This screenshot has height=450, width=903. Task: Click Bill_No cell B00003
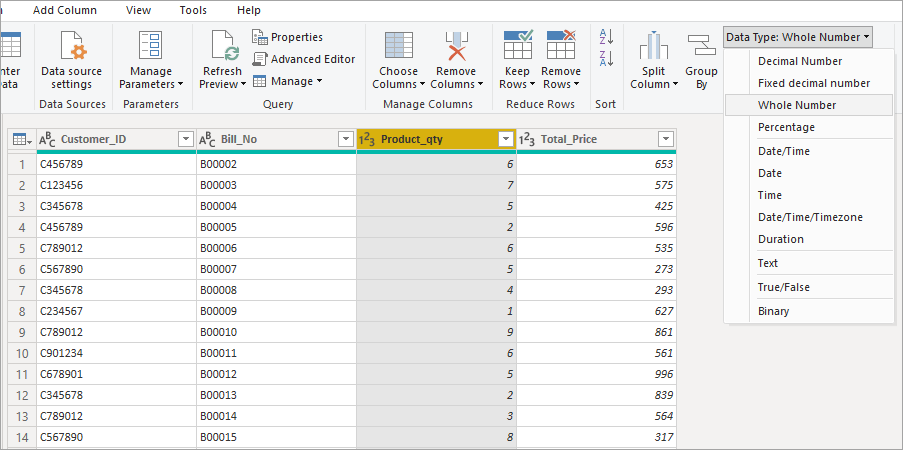point(276,186)
